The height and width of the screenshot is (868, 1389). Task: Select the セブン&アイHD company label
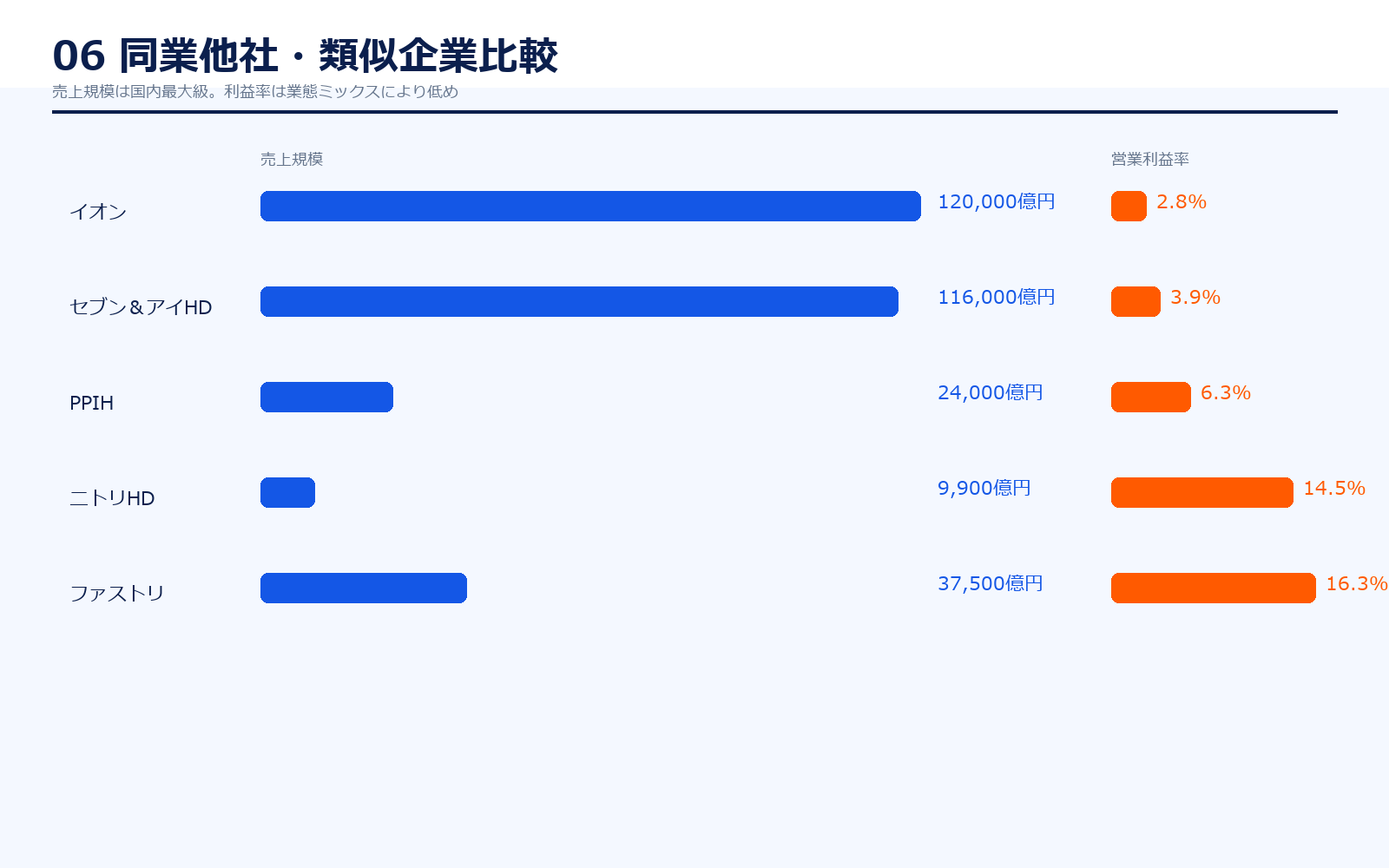(x=141, y=306)
